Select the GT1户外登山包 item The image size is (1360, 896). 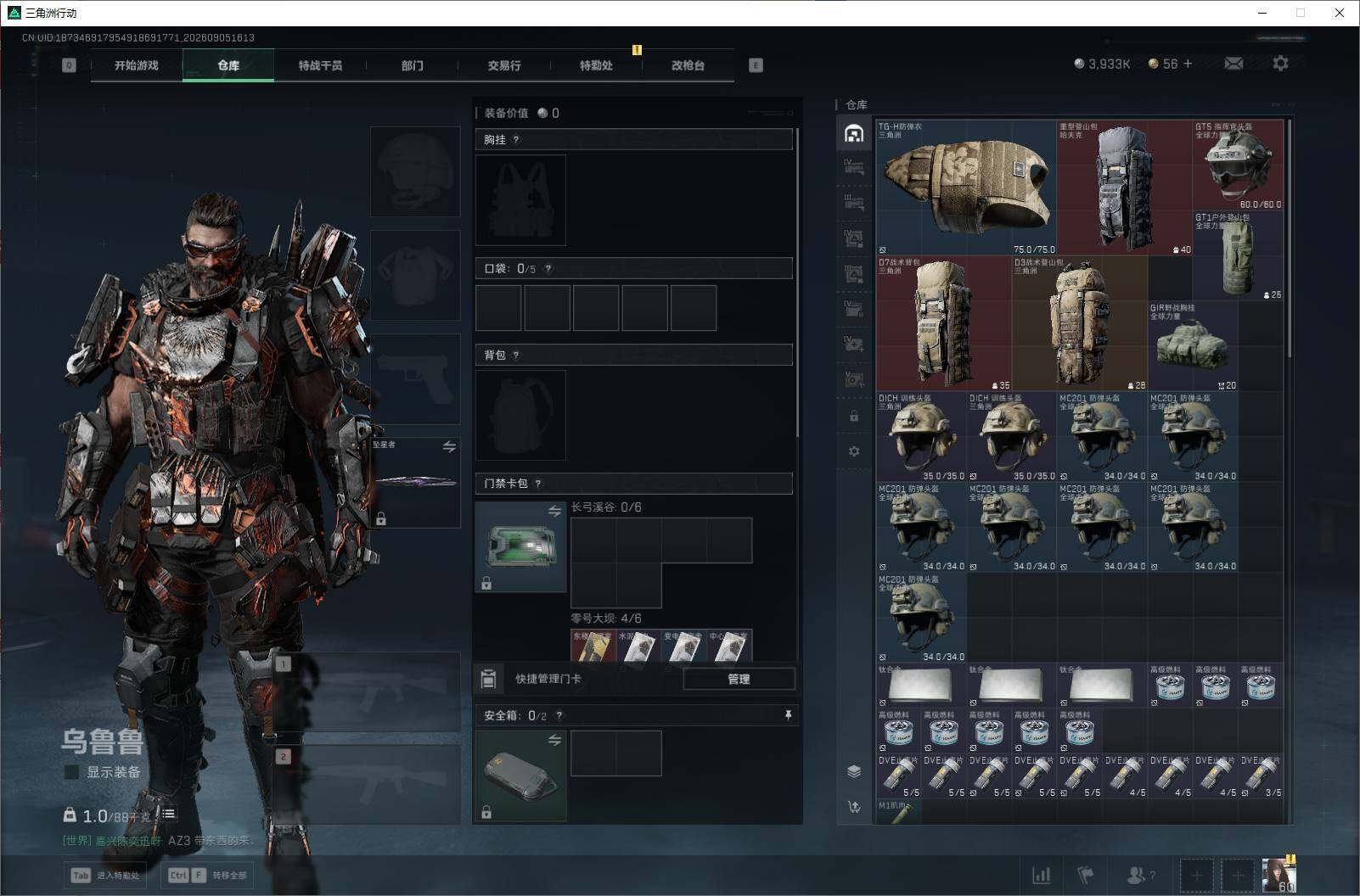[x=1238, y=255]
